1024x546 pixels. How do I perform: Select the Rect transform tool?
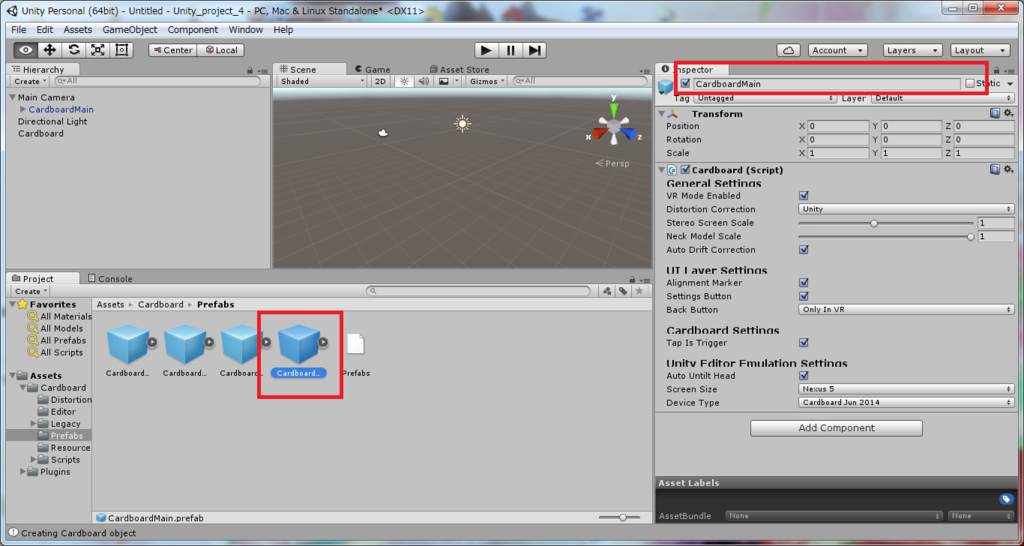tap(121, 50)
